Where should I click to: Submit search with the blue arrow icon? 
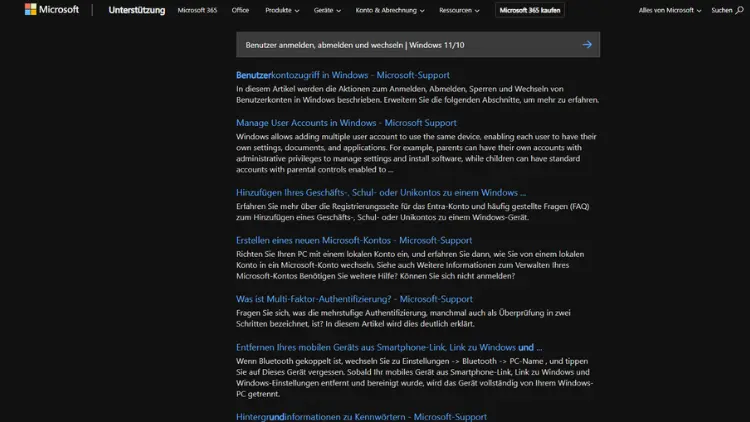[x=587, y=44]
